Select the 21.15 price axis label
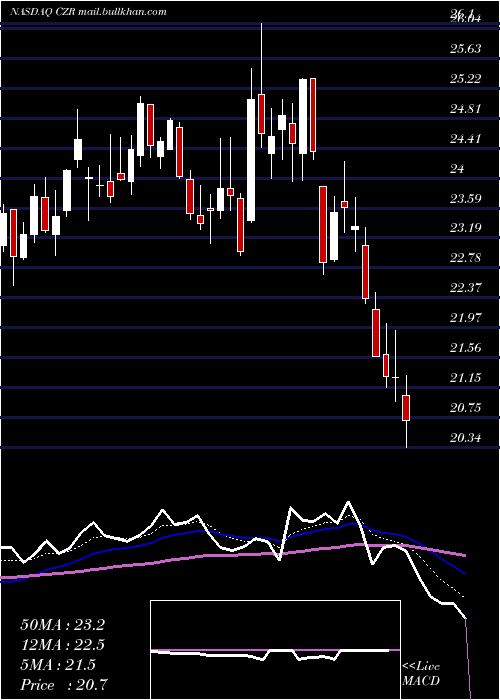 click(x=466, y=378)
